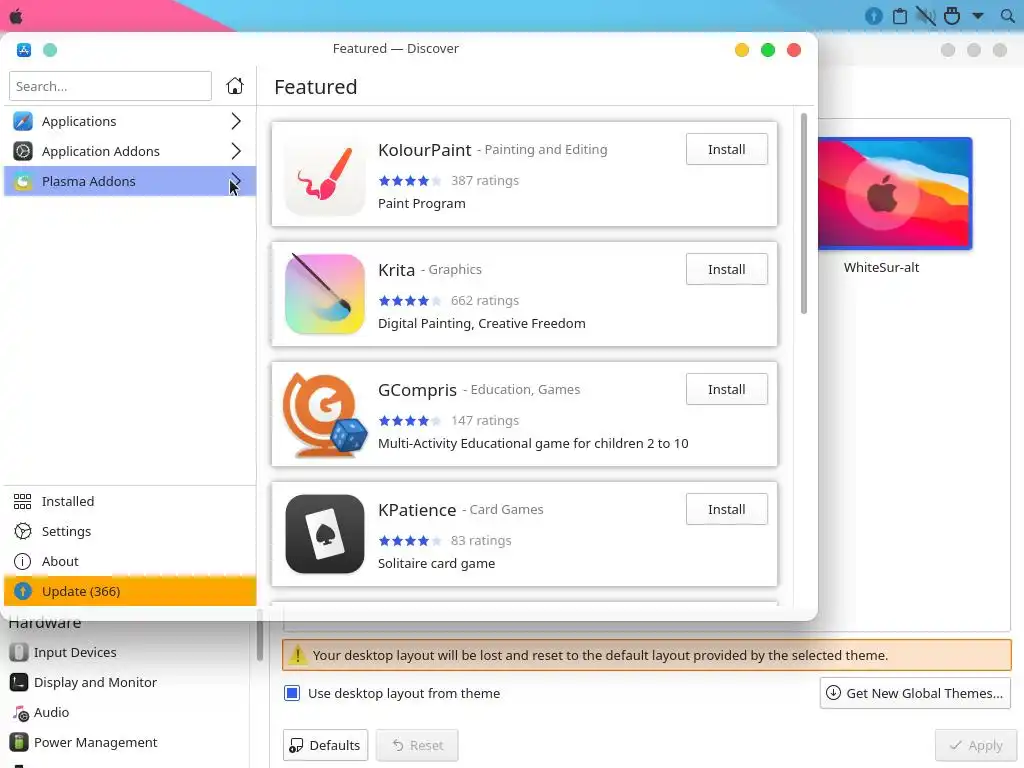Expand the hidden system tray arrow

[978, 16]
